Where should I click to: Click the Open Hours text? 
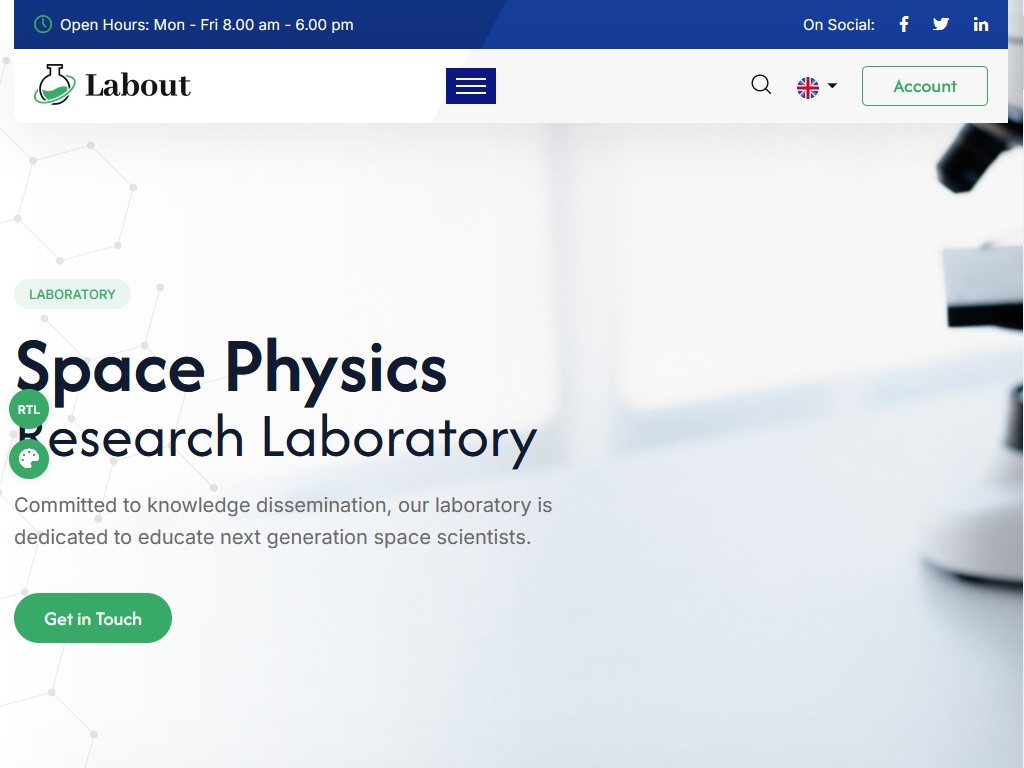tap(206, 24)
